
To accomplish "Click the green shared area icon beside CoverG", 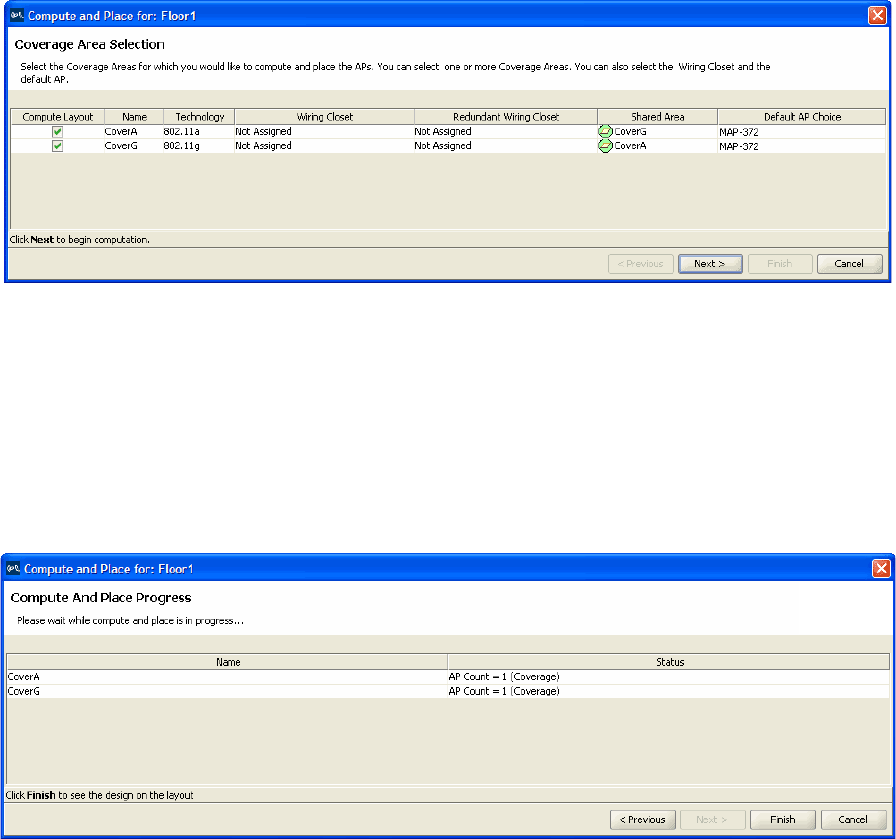I will [x=605, y=131].
